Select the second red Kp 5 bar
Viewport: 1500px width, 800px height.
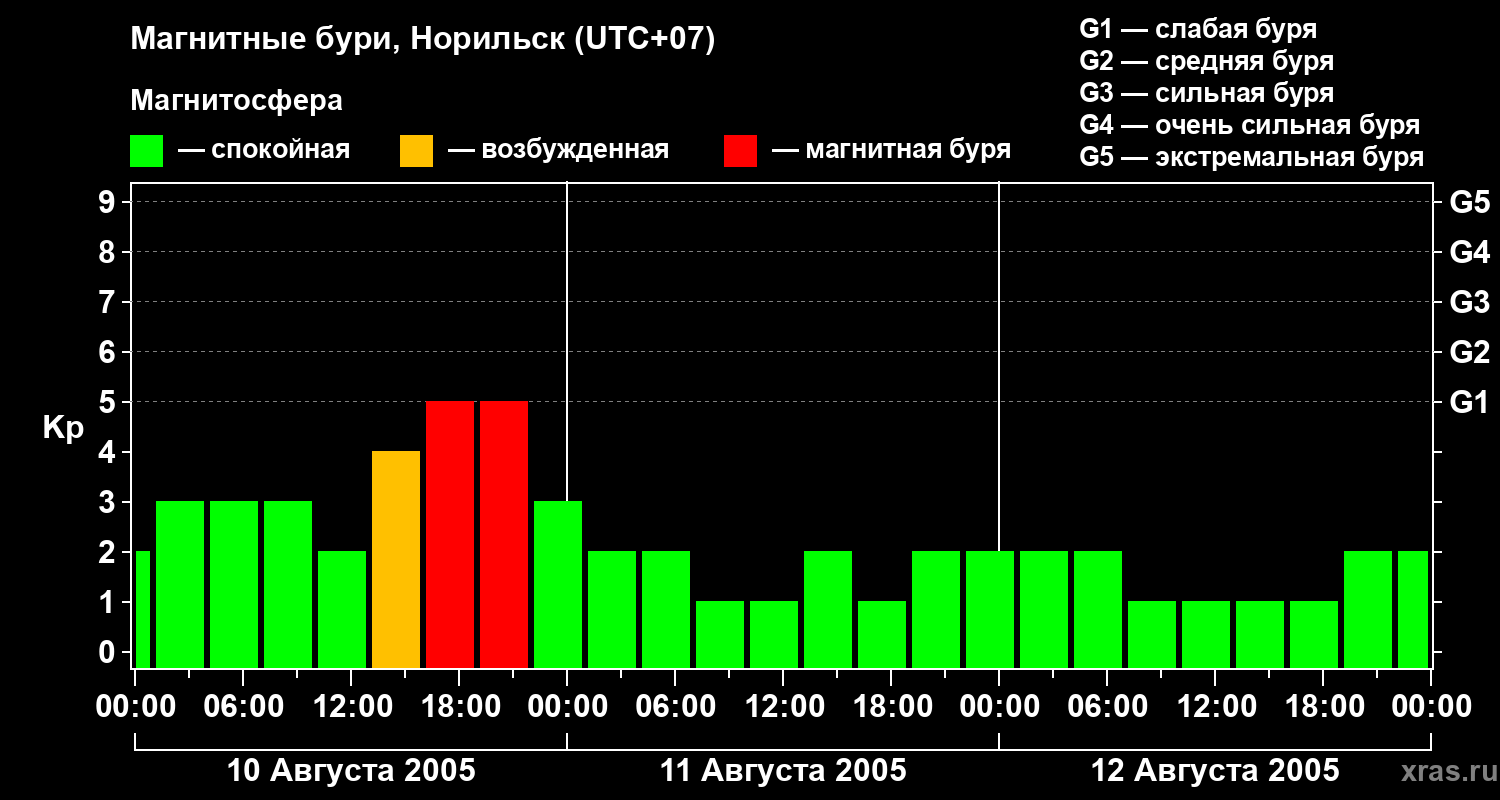[504, 534]
